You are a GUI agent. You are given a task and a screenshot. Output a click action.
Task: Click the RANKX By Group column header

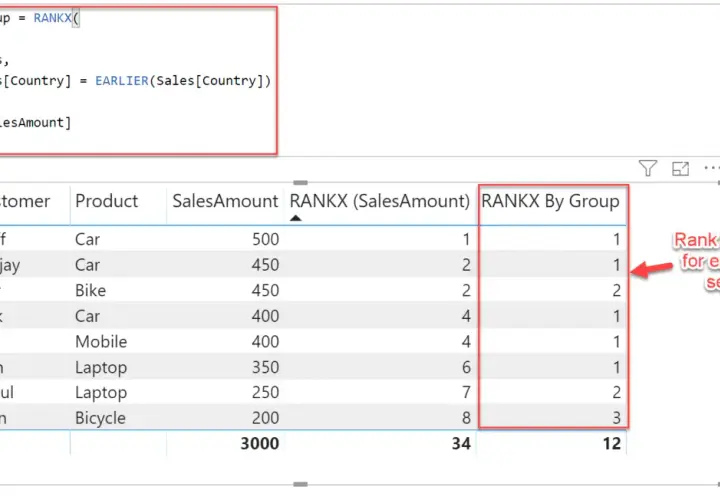(550, 201)
